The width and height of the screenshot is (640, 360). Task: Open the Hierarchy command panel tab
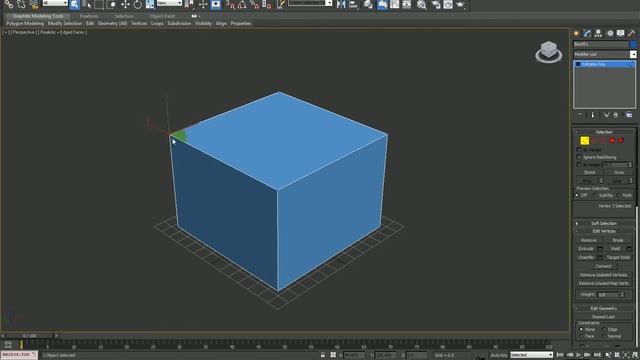[598, 33]
